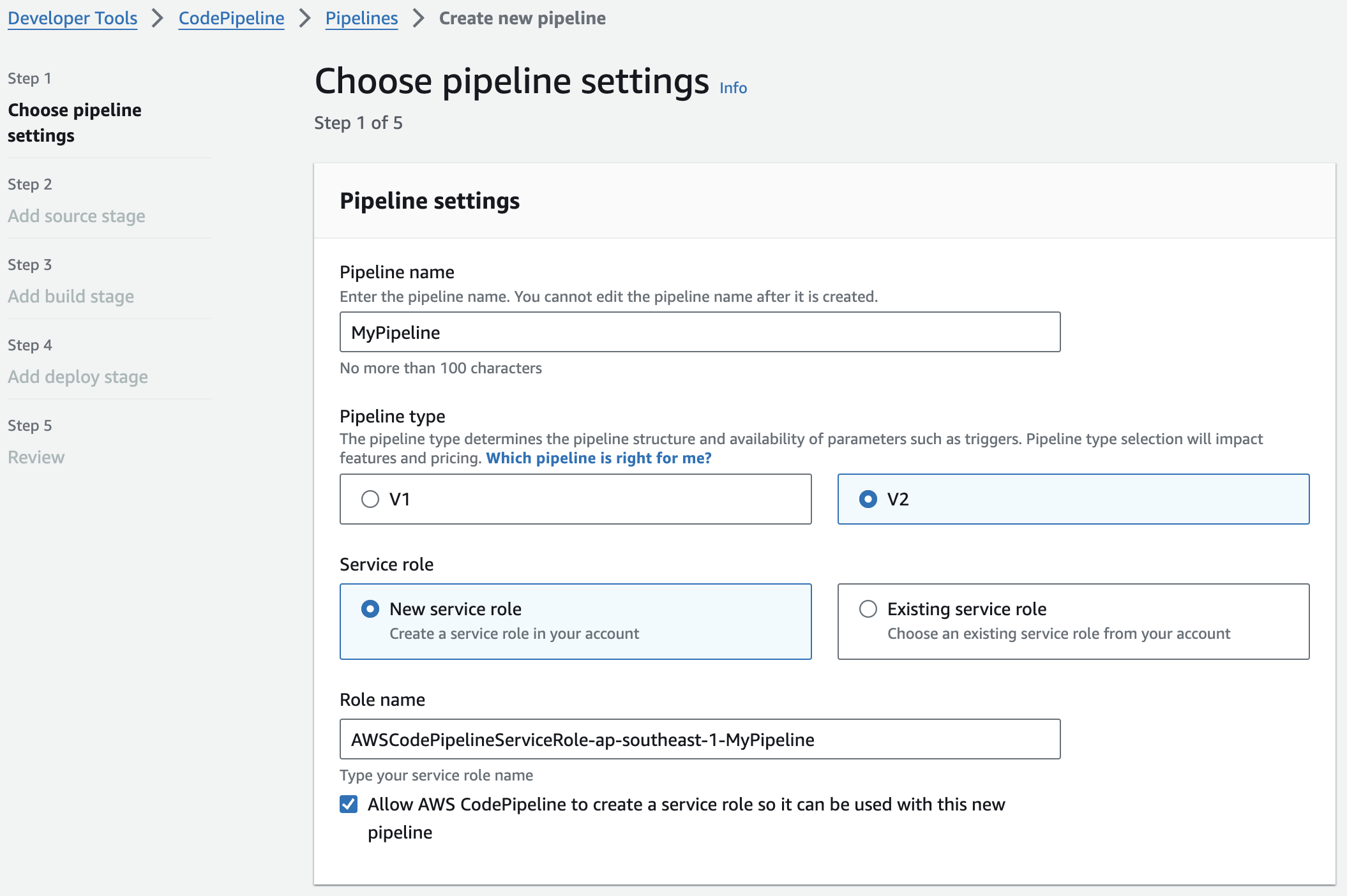This screenshot has height=896, width=1347.
Task: Click chevron after Developer Tools breadcrumb
Action: pyautogui.click(x=158, y=18)
